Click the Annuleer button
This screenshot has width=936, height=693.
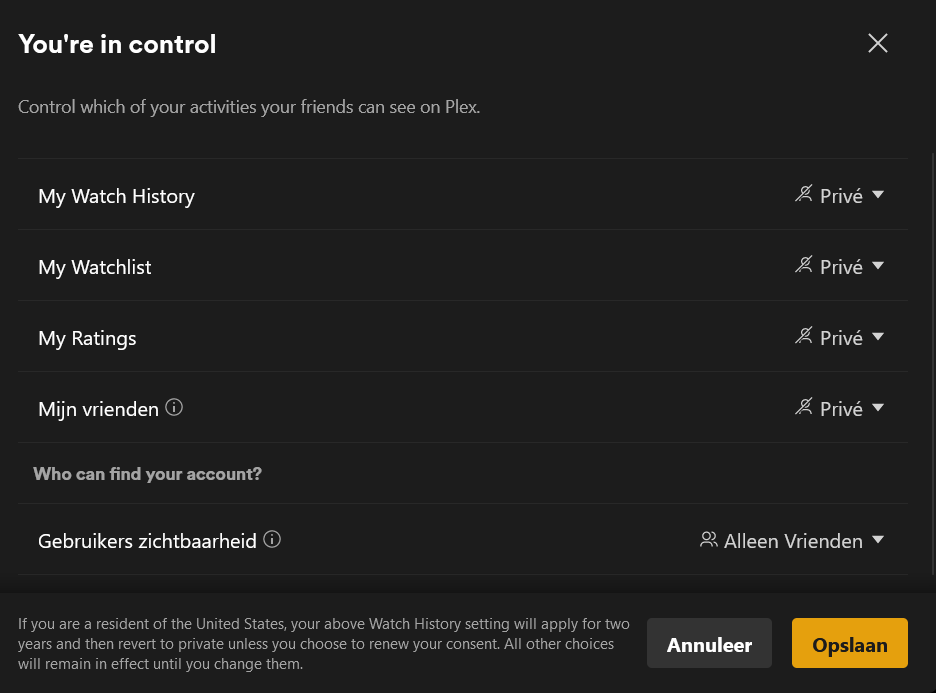coord(709,644)
